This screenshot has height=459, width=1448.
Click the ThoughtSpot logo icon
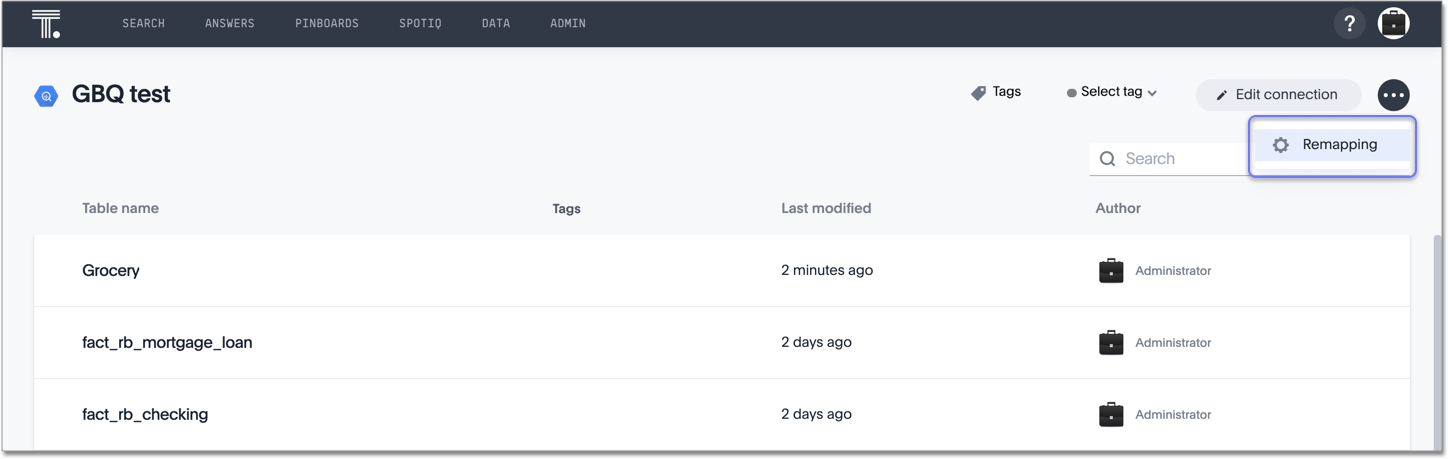[46, 23]
